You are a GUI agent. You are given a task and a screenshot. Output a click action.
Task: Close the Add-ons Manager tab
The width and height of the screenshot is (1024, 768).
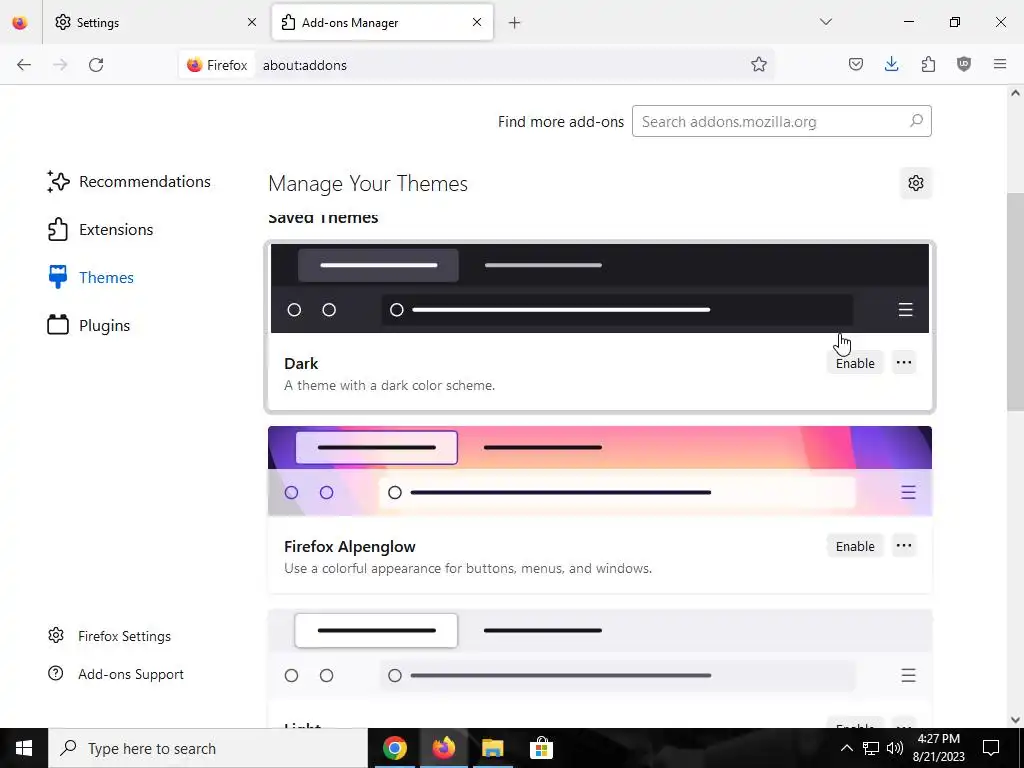[477, 22]
